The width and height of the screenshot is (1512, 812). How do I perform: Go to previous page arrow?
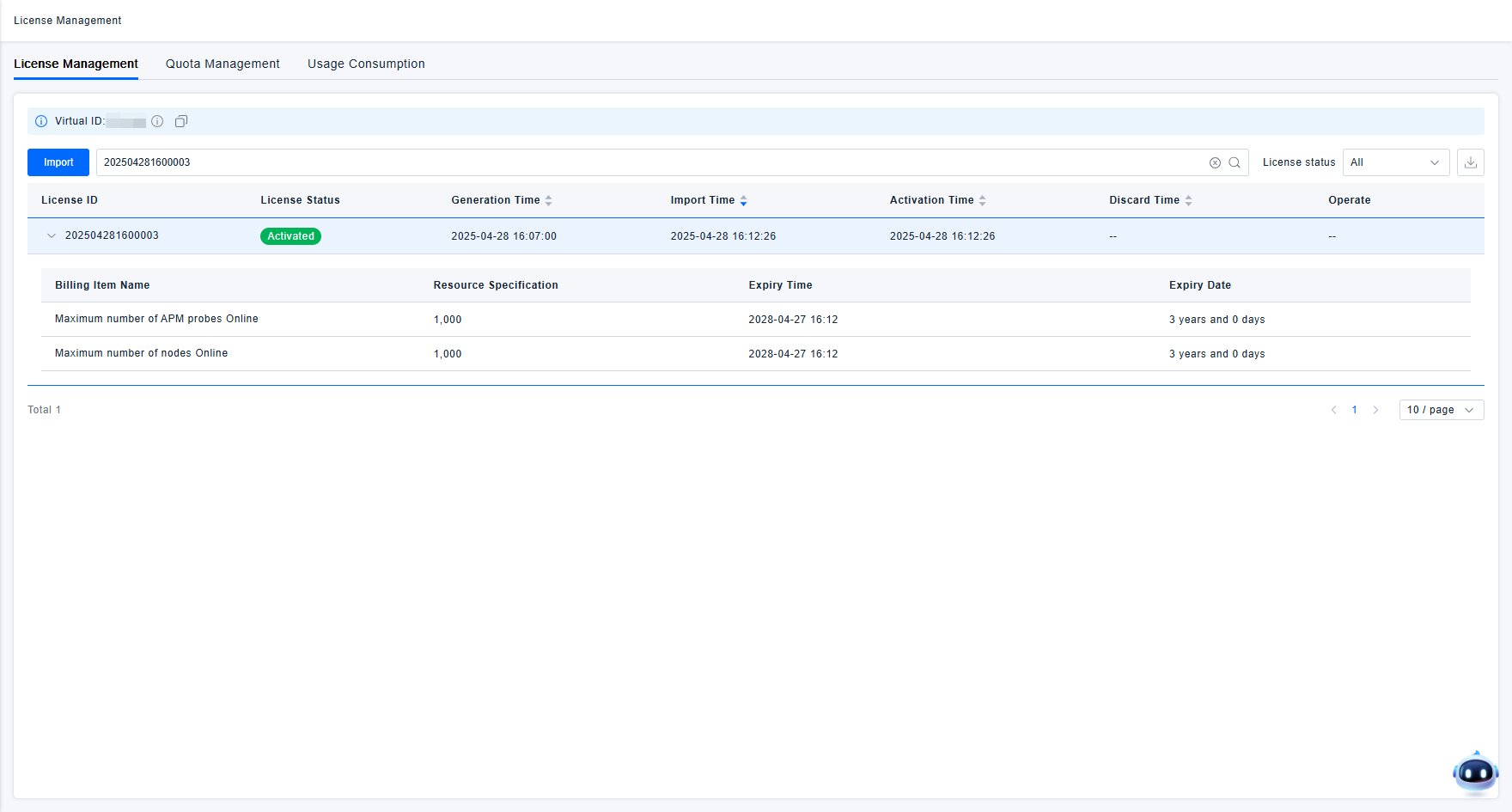[1333, 410]
